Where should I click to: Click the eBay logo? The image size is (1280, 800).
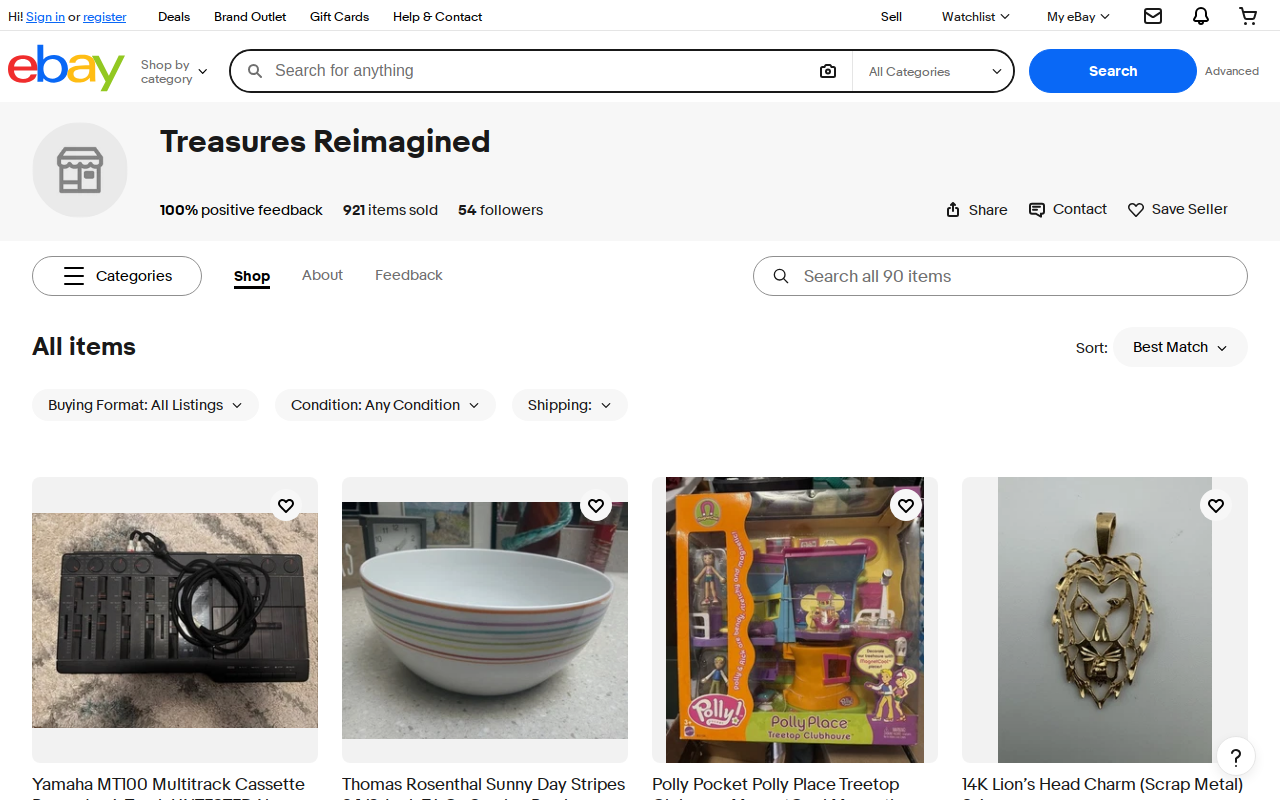click(66, 68)
